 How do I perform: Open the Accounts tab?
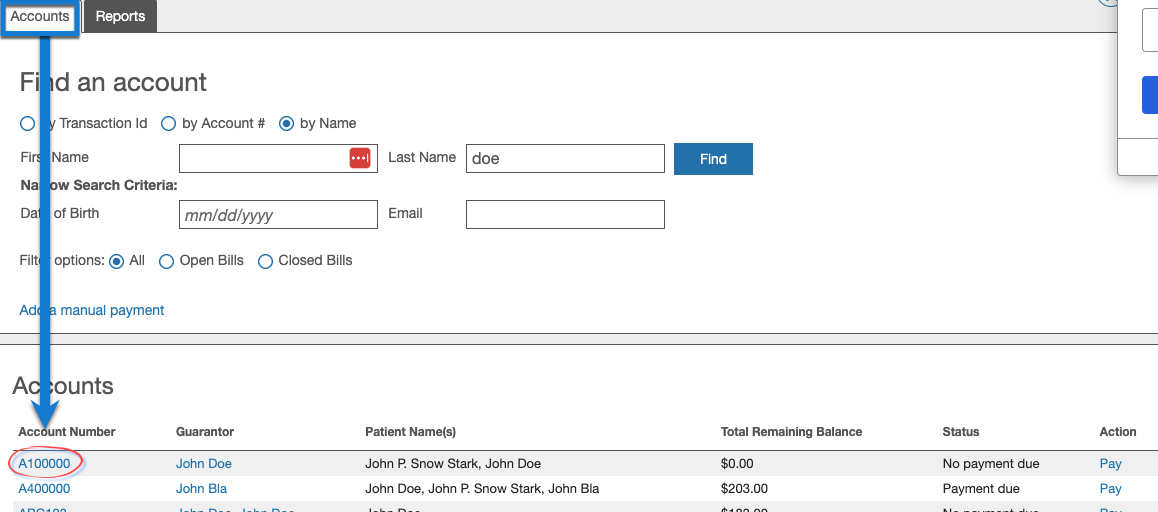(40, 17)
